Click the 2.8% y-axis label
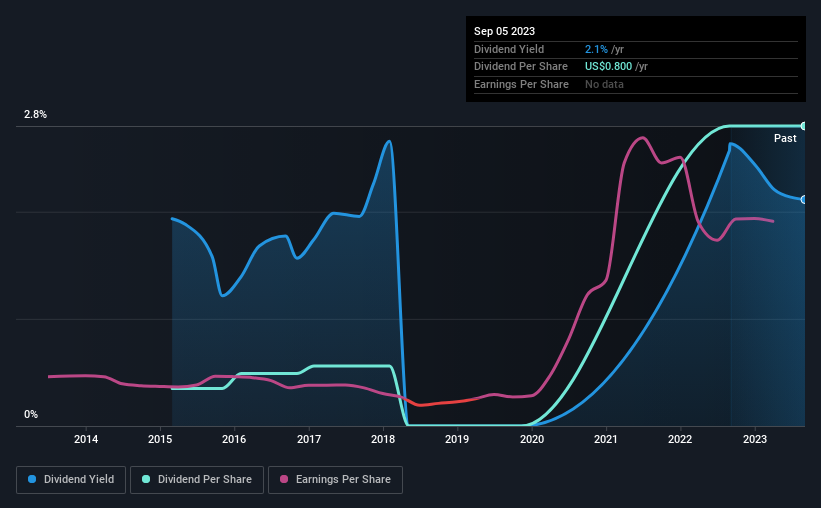 pos(36,114)
